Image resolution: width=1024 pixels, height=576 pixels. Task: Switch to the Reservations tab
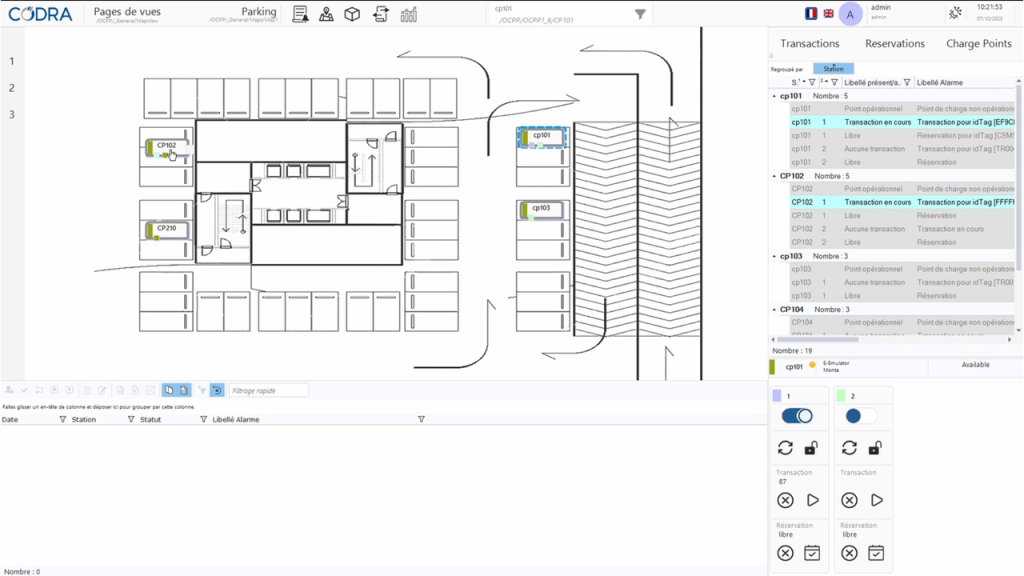tap(894, 44)
